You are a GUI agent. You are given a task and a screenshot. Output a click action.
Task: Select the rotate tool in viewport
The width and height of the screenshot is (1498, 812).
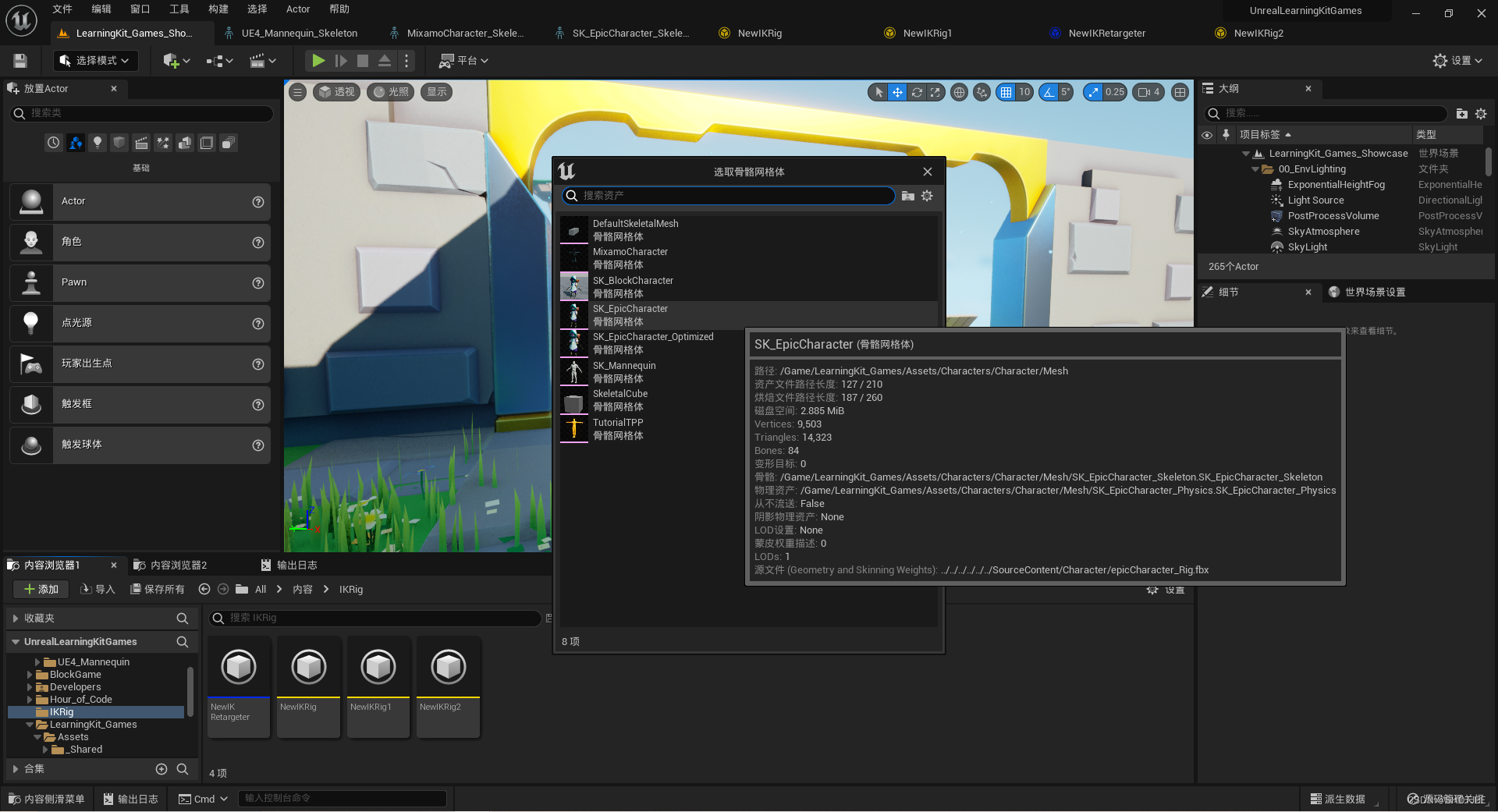(917, 92)
